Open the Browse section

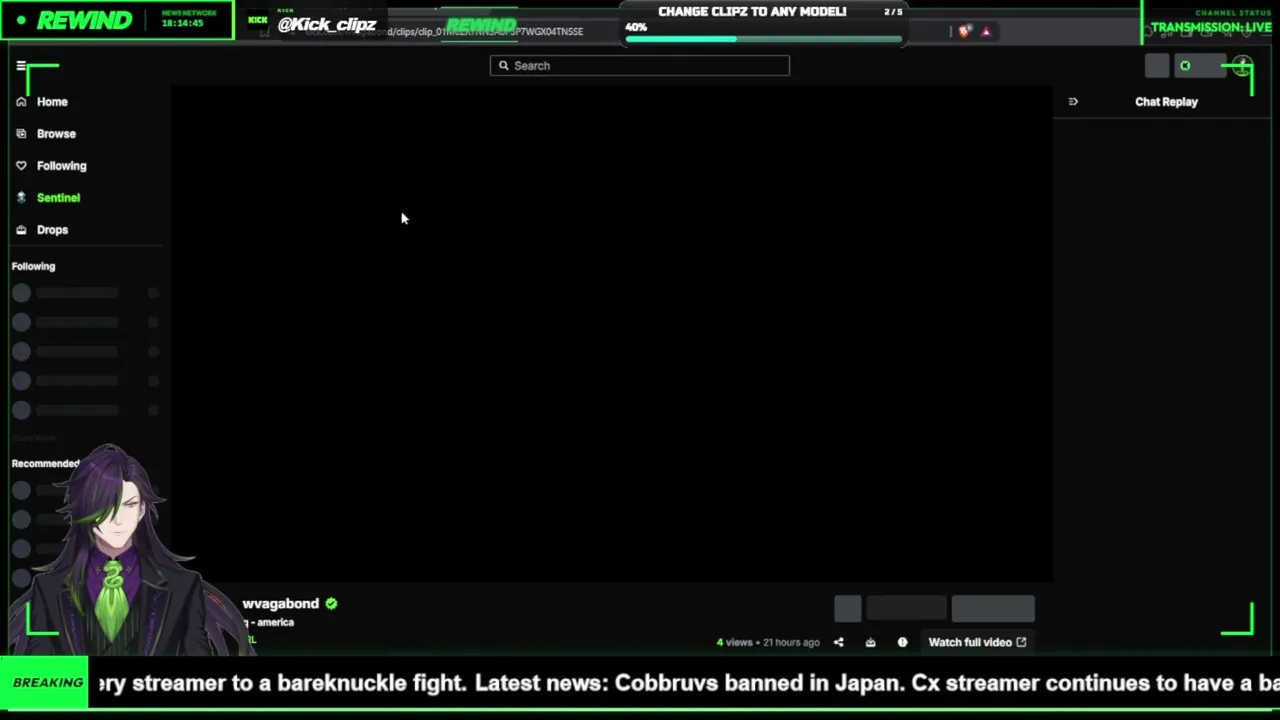click(x=56, y=134)
